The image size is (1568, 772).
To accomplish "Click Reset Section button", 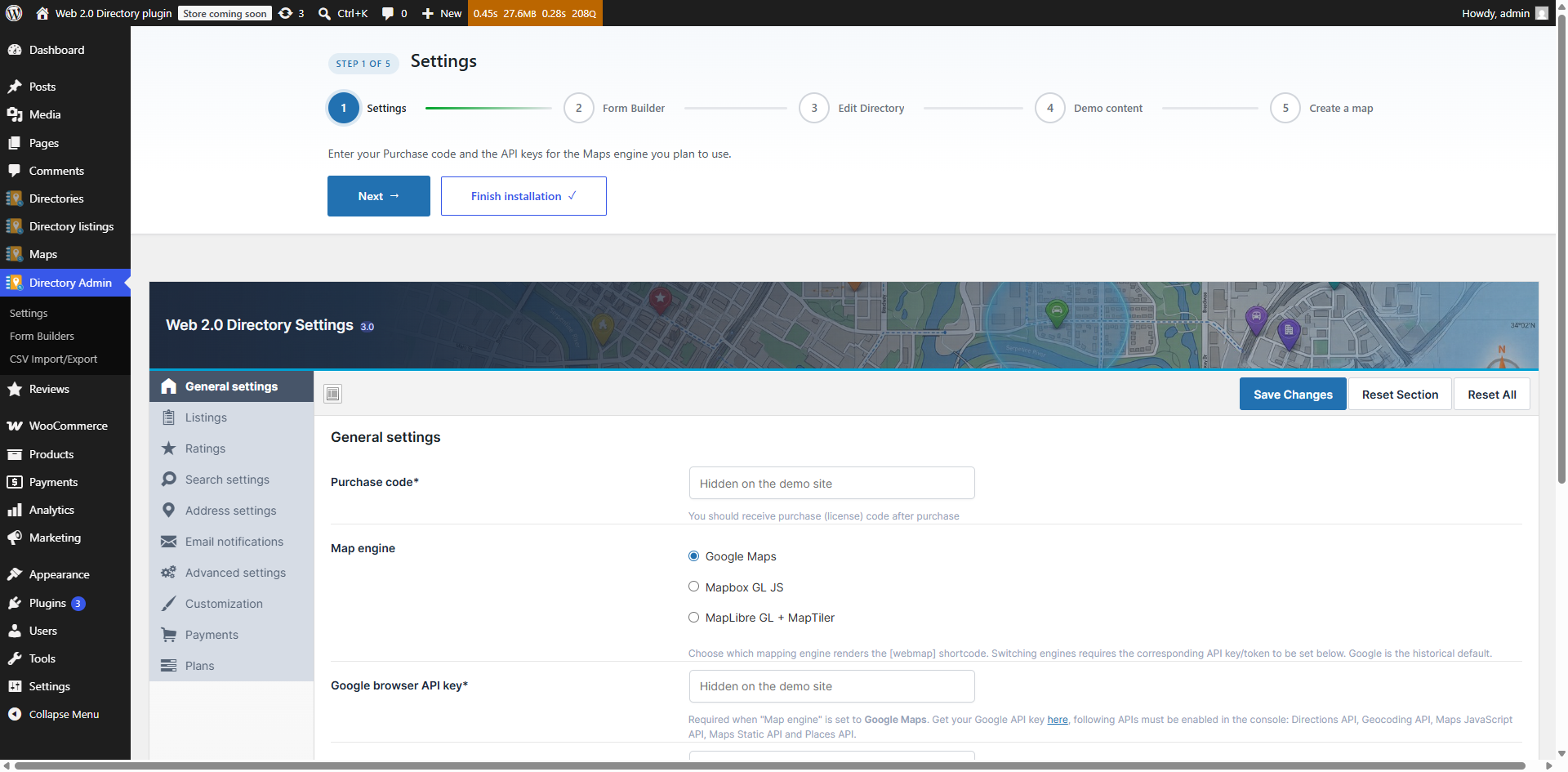I will coord(1400,395).
